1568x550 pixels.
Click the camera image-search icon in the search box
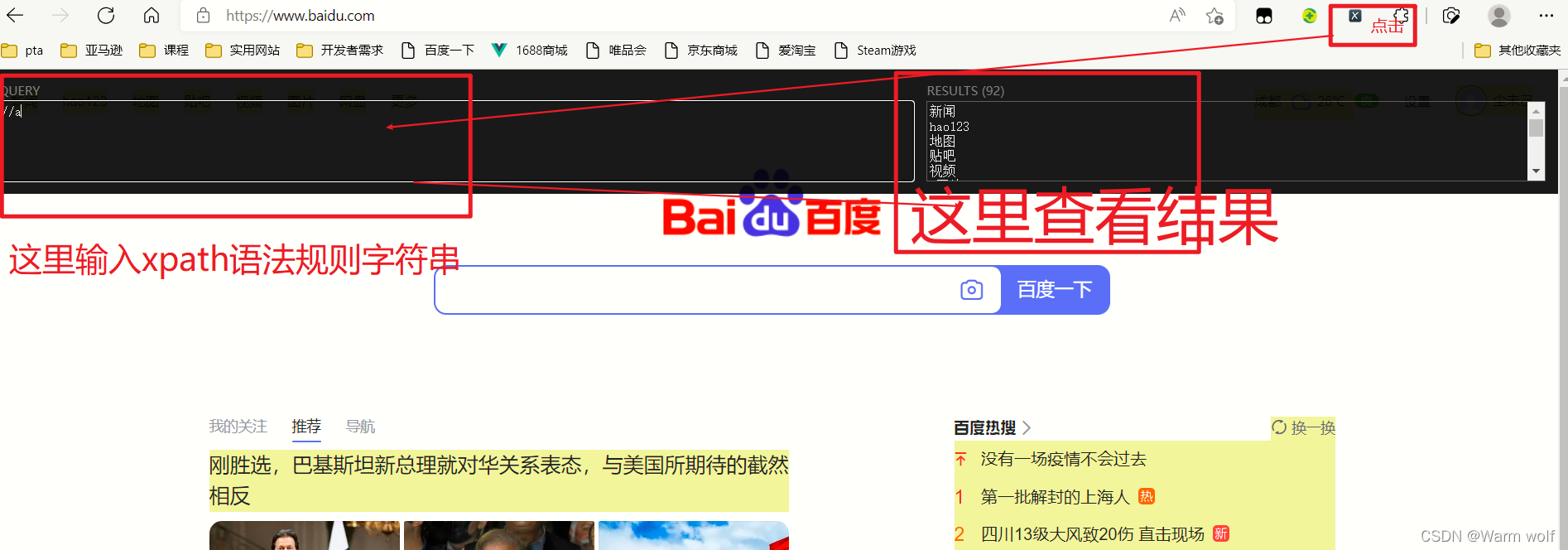(972, 290)
